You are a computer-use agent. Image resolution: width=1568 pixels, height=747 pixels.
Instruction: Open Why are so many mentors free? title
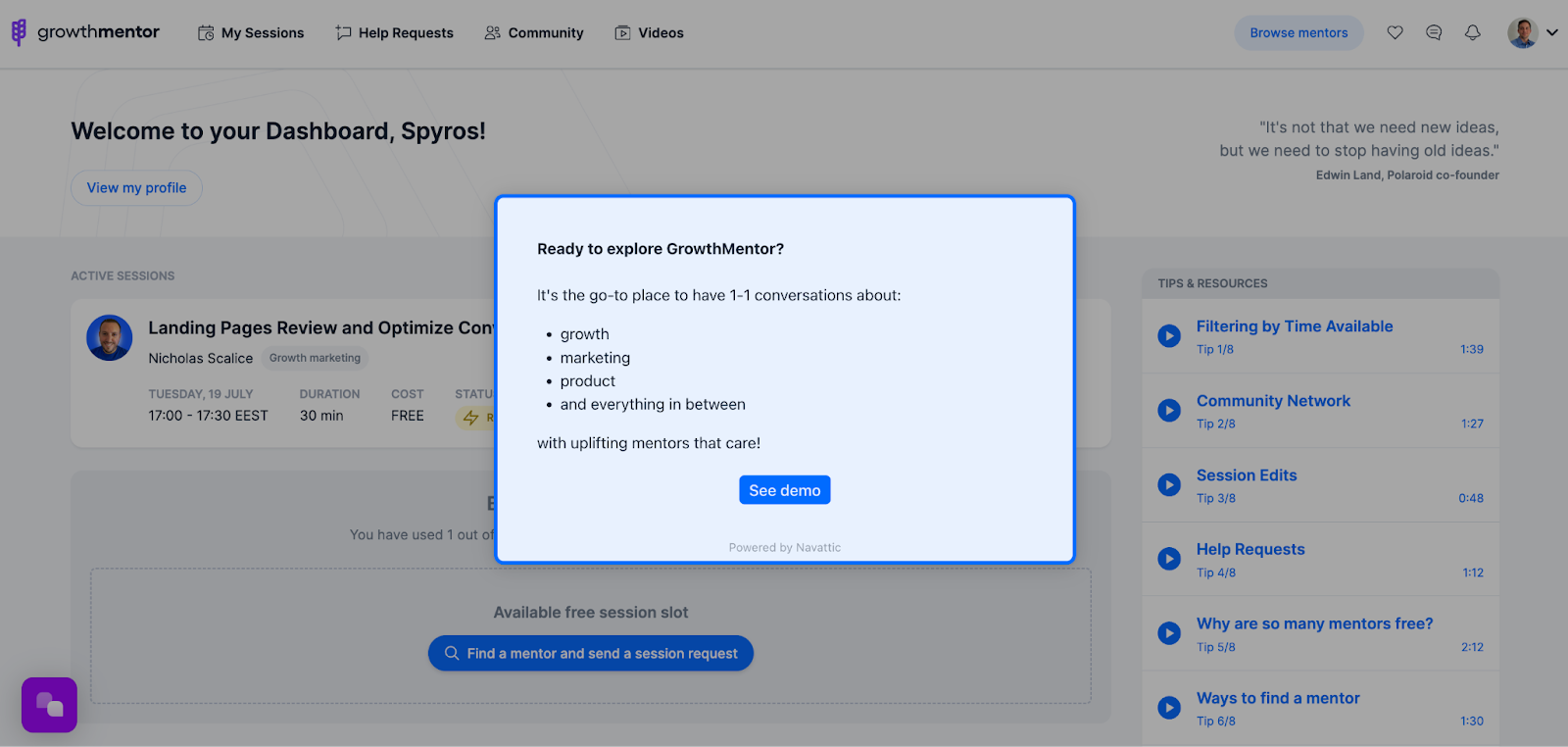[1314, 623]
